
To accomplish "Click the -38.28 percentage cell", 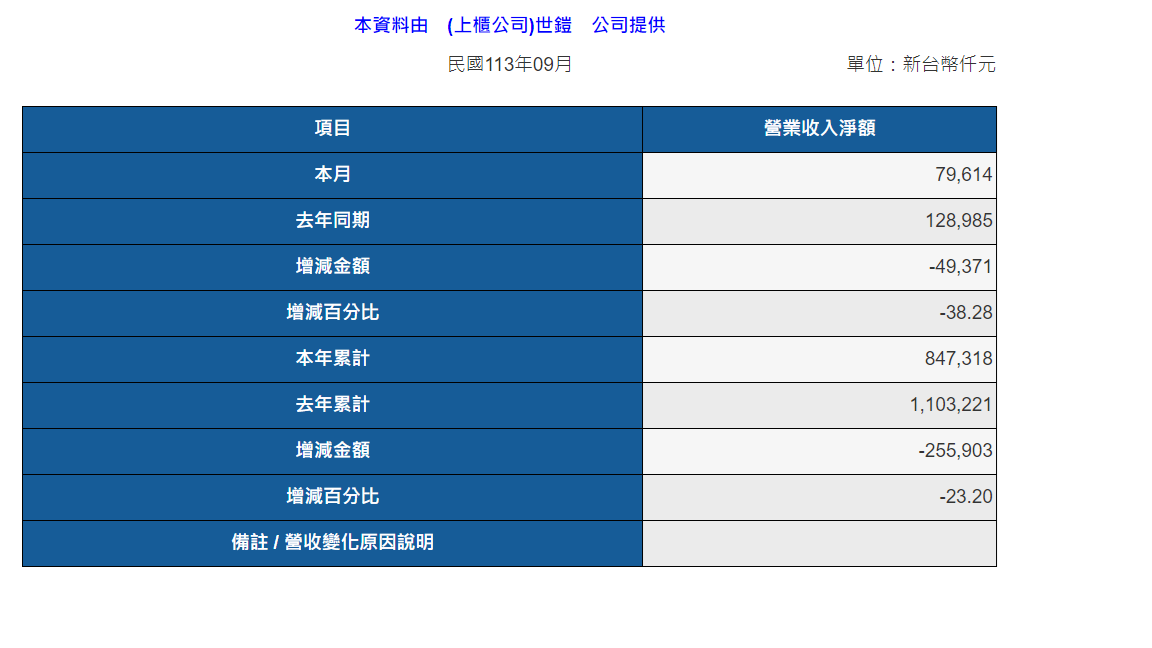I will pos(965,313).
